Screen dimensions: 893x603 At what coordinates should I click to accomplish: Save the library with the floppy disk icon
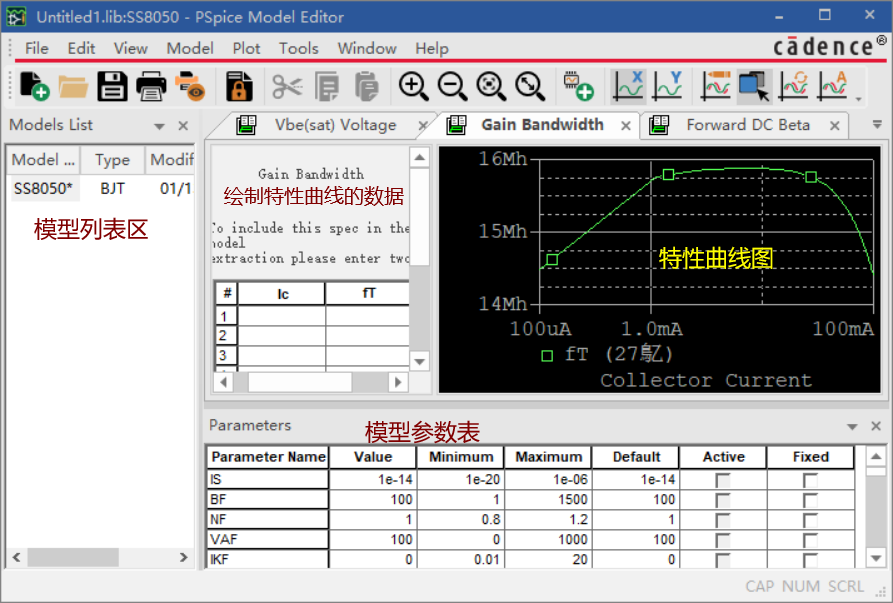[112, 87]
